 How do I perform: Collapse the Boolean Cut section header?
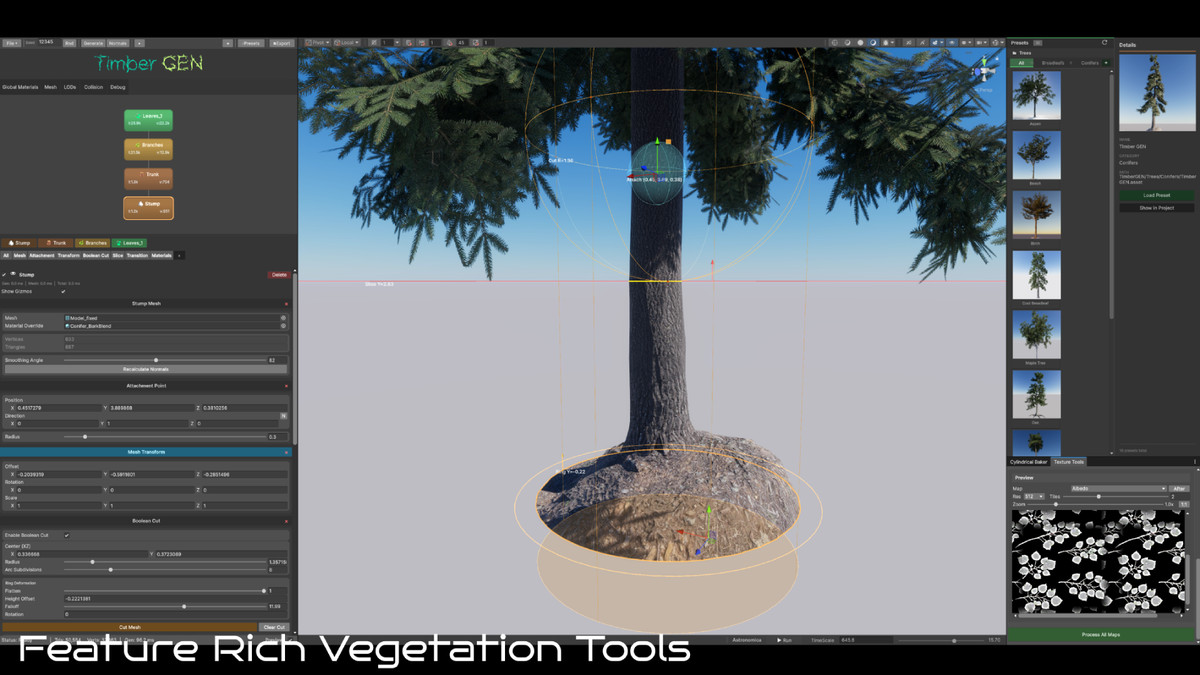pos(146,521)
